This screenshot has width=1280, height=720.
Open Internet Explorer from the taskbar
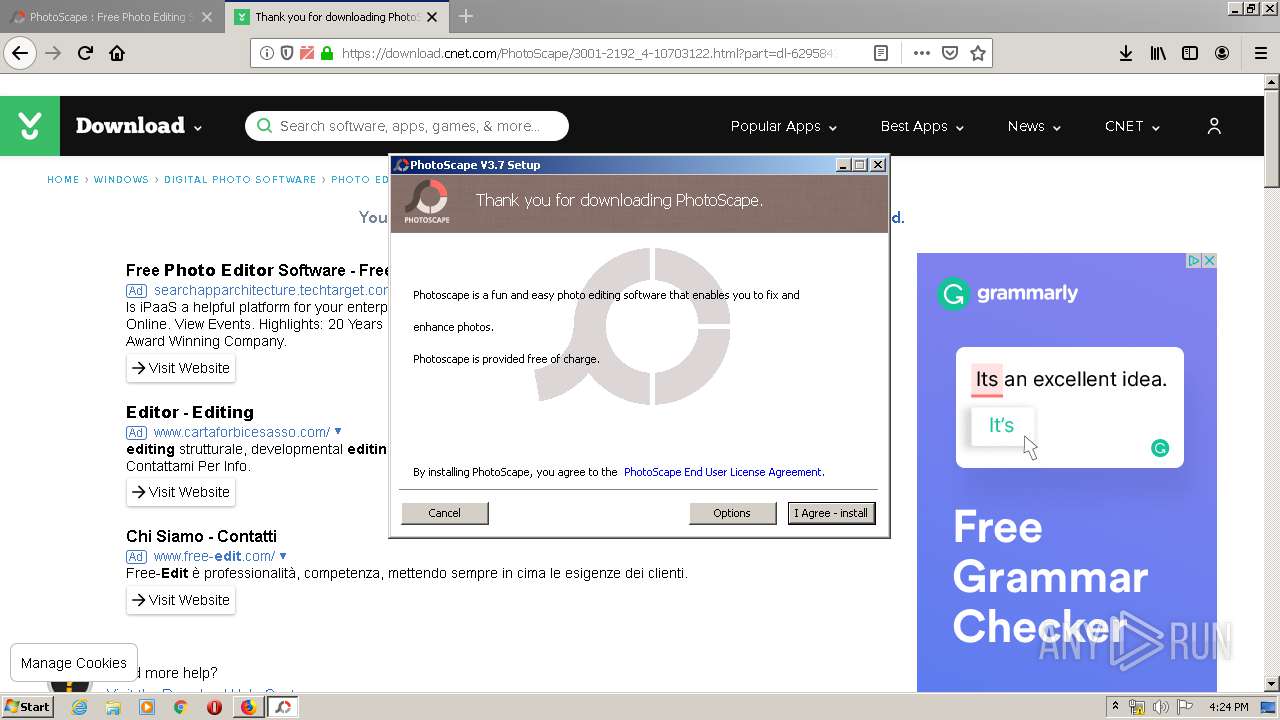tap(79, 707)
